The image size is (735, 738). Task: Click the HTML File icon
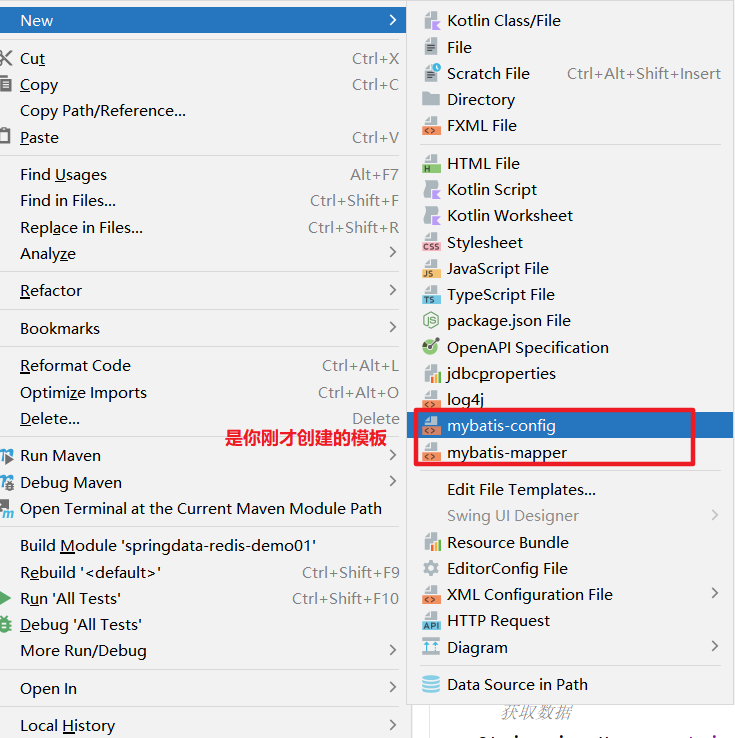[431, 164]
